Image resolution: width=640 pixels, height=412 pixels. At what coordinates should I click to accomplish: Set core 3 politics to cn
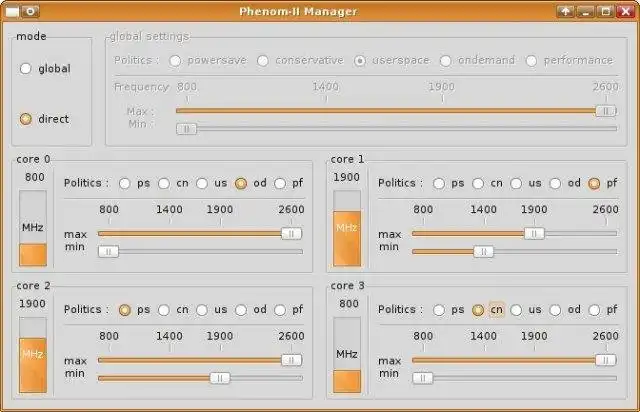[x=478, y=310]
